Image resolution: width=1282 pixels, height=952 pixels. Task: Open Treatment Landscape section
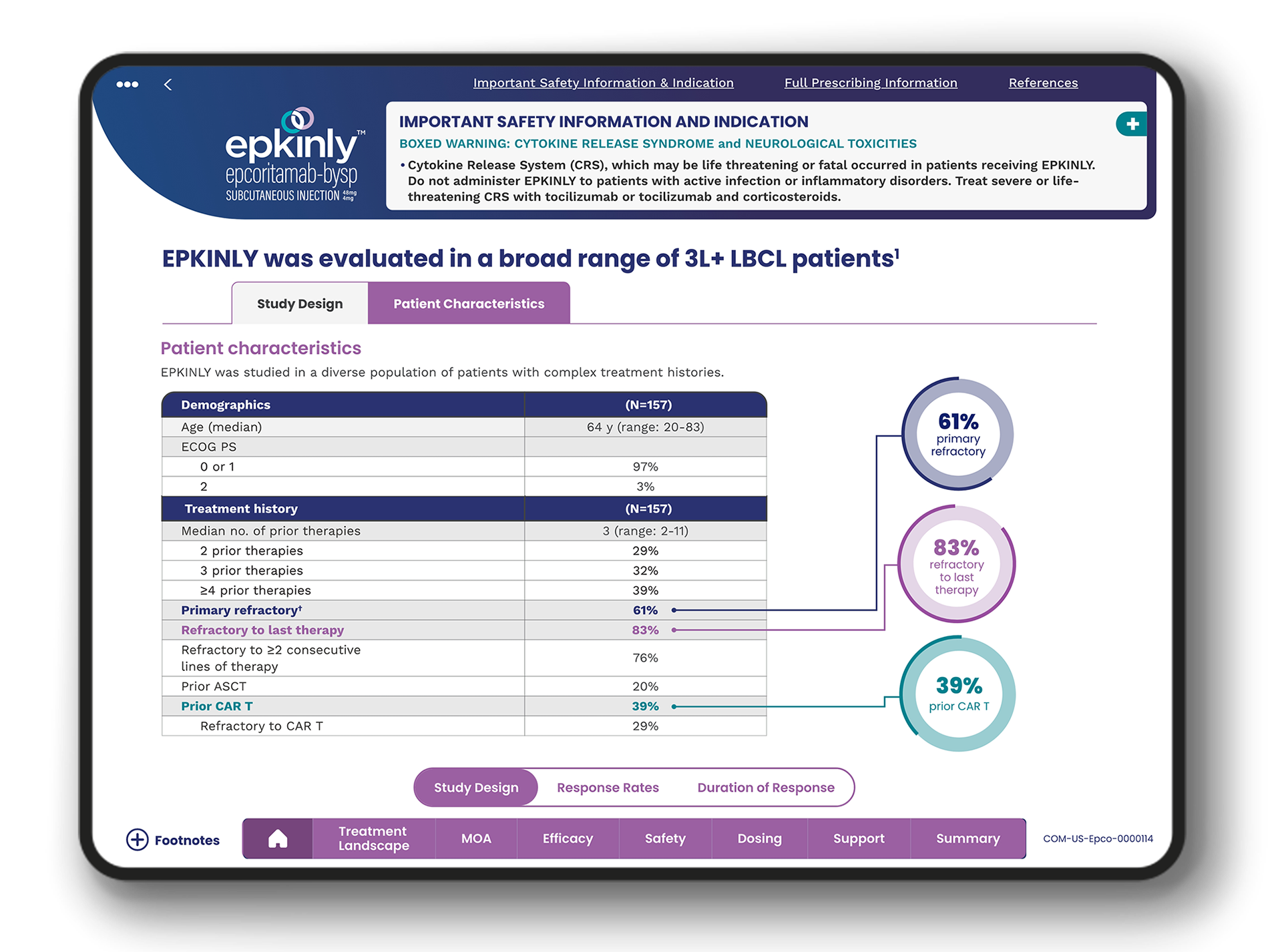pyautogui.click(x=373, y=839)
